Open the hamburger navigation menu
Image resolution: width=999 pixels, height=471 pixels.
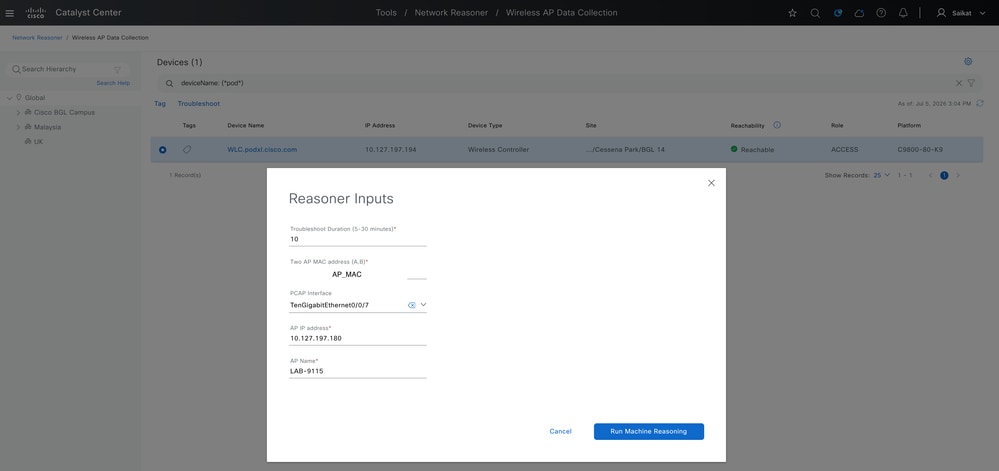(x=10, y=13)
